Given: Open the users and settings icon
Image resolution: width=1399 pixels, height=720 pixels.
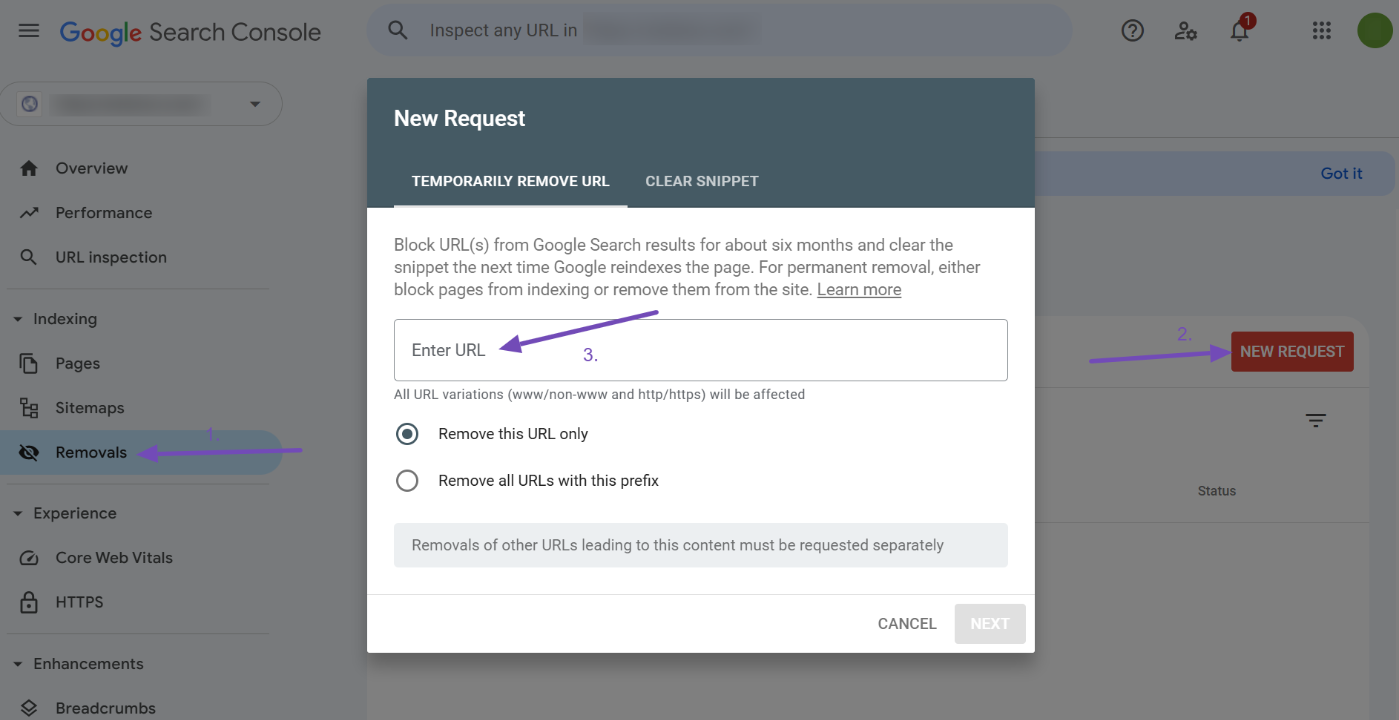Looking at the screenshot, I should 1186,31.
